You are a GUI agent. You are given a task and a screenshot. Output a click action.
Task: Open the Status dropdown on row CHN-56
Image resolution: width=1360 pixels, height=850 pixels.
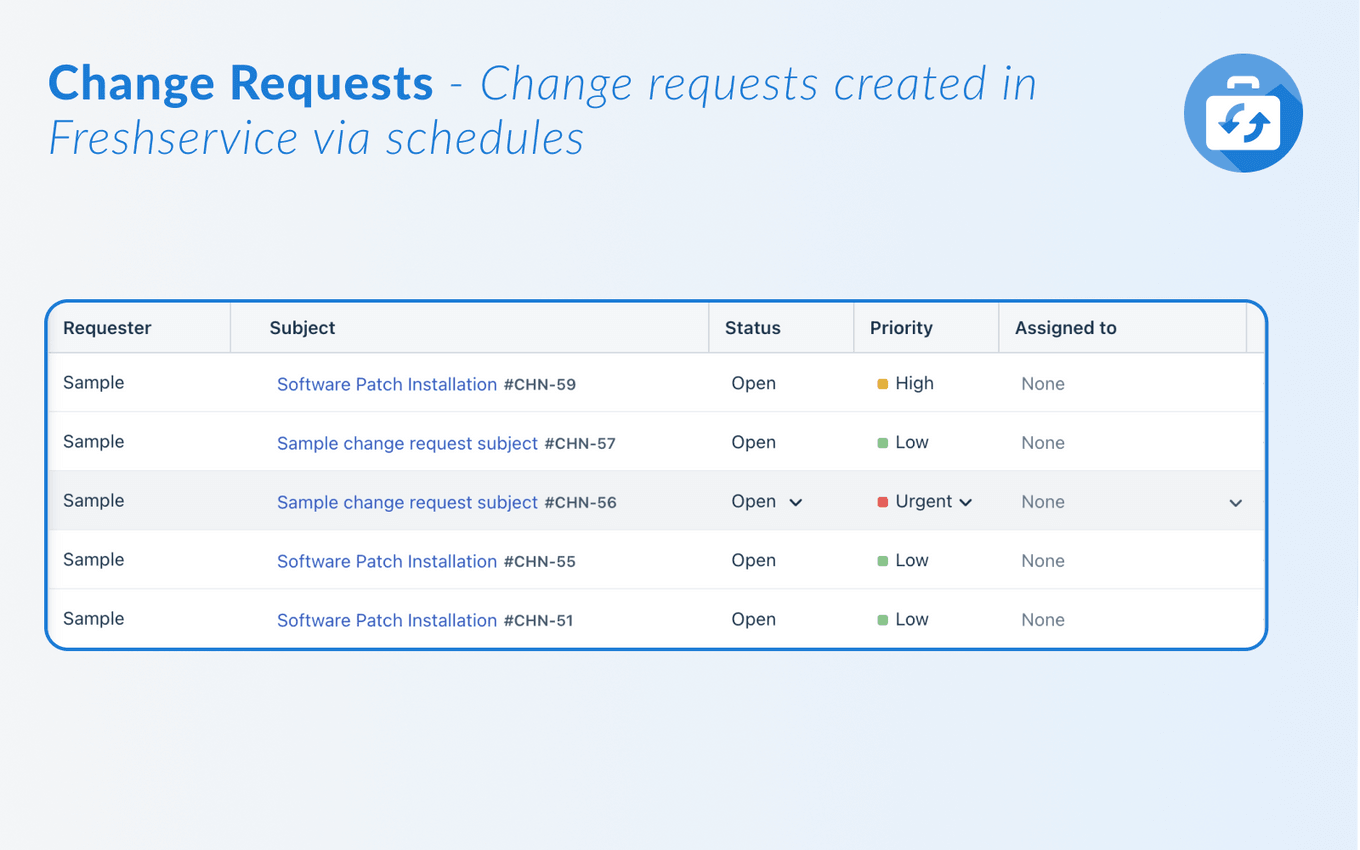pos(795,502)
